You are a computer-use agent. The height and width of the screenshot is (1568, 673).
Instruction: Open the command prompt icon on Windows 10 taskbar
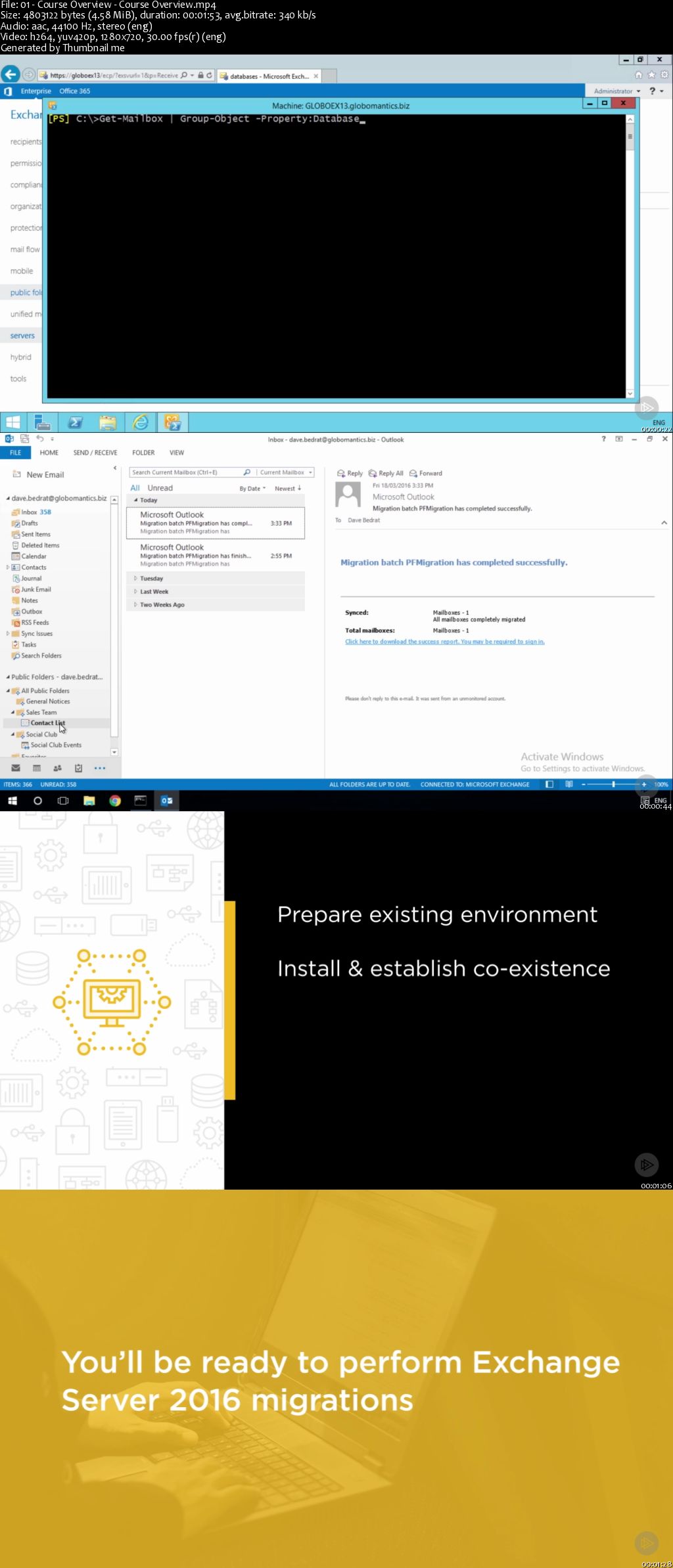tap(141, 801)
